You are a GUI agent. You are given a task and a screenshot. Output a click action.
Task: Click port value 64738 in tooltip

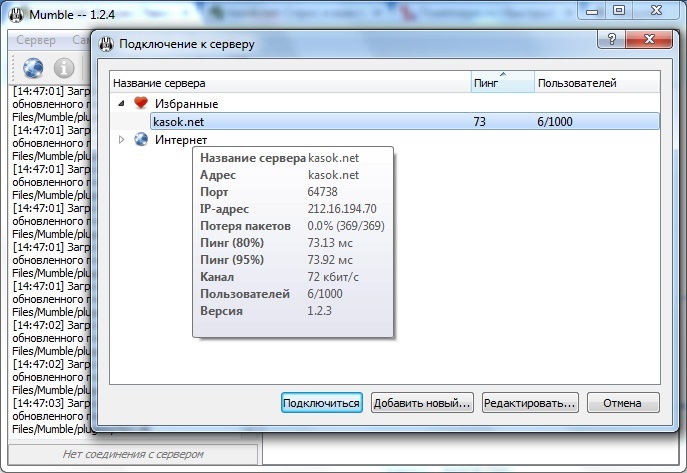[x=322, y=191]
